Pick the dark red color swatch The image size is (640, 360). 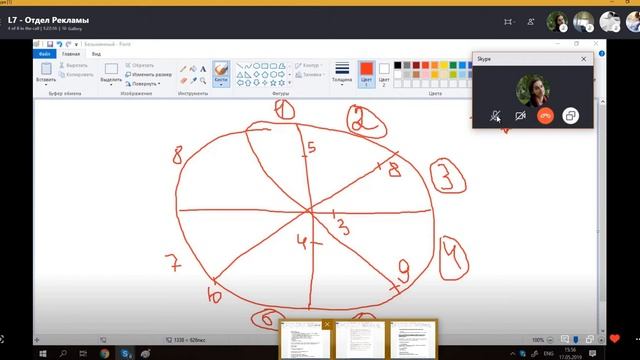coord(416,65)
